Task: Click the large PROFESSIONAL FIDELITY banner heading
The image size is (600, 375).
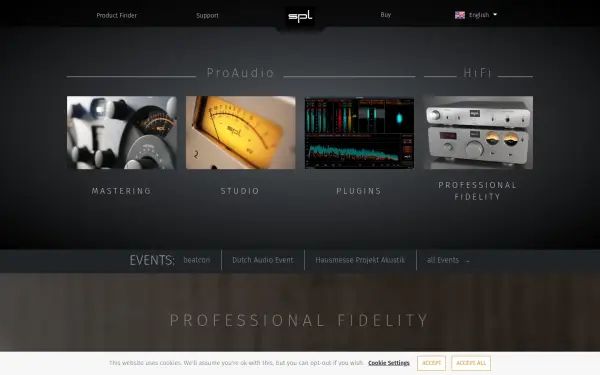Action: tap(299, 320)
